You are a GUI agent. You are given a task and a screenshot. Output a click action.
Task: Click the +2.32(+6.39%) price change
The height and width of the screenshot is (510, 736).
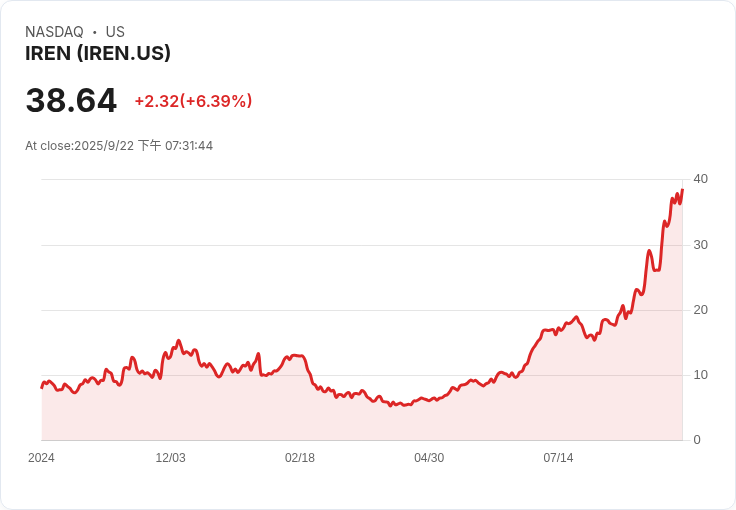point(193,101)
